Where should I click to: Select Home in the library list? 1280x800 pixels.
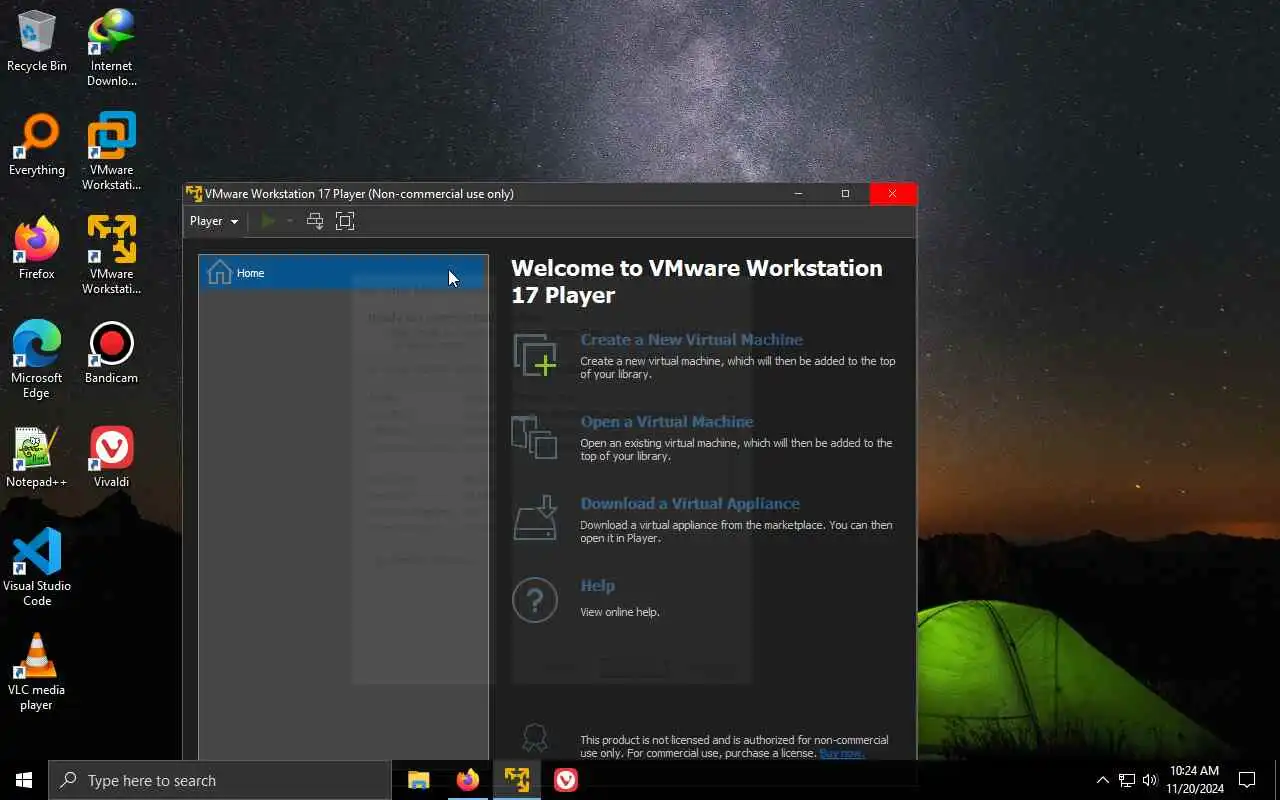click(343, 273)
